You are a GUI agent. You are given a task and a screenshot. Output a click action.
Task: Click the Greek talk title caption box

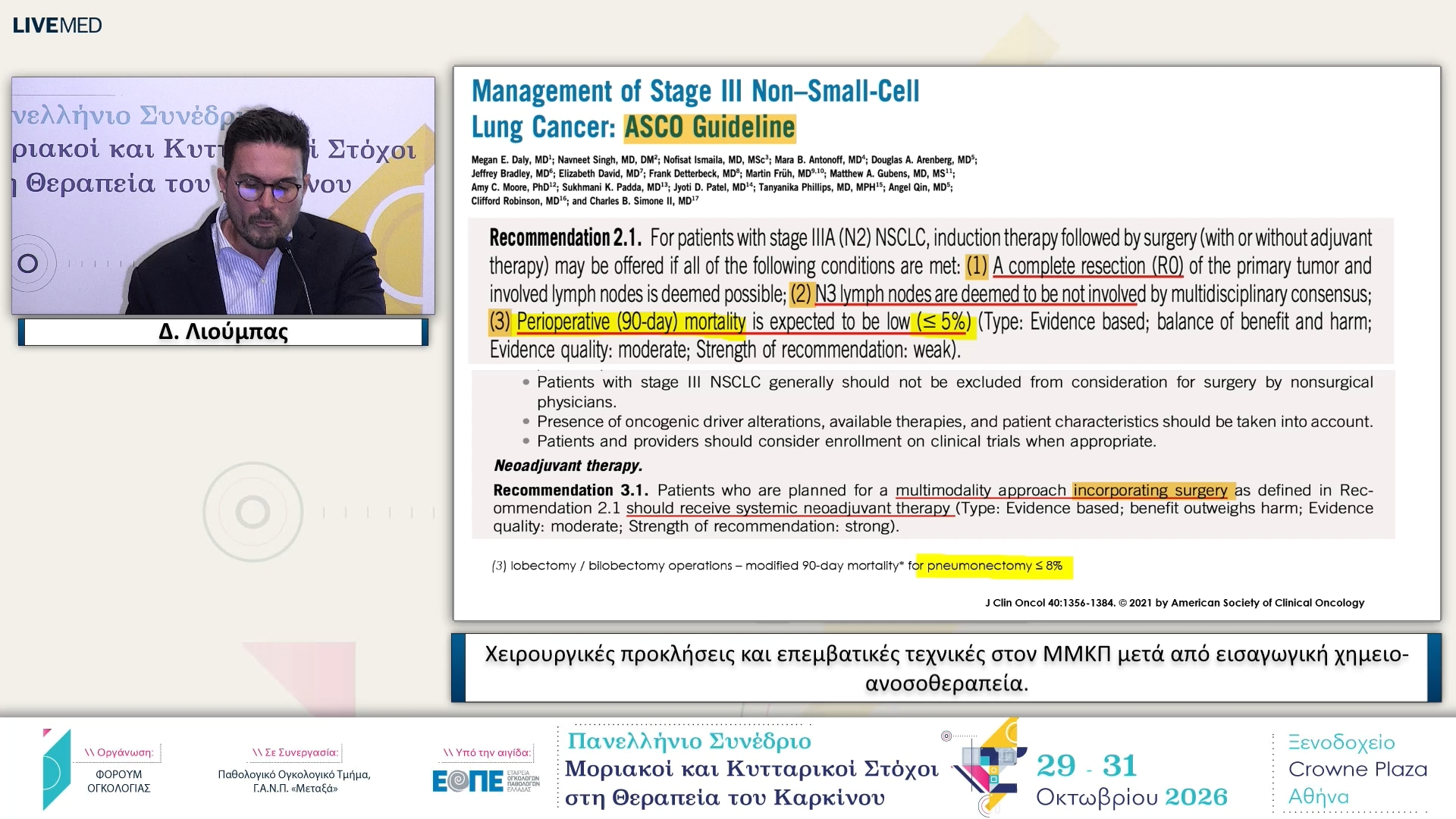(x=946, y=668)
